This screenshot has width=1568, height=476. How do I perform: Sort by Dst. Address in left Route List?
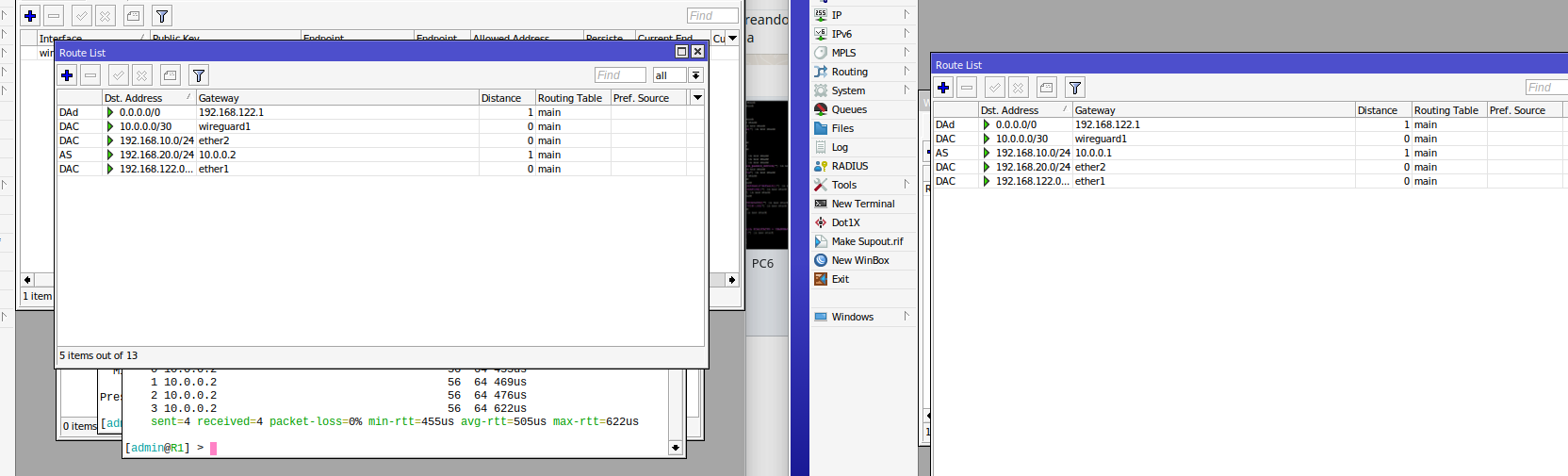coord(148,98)
